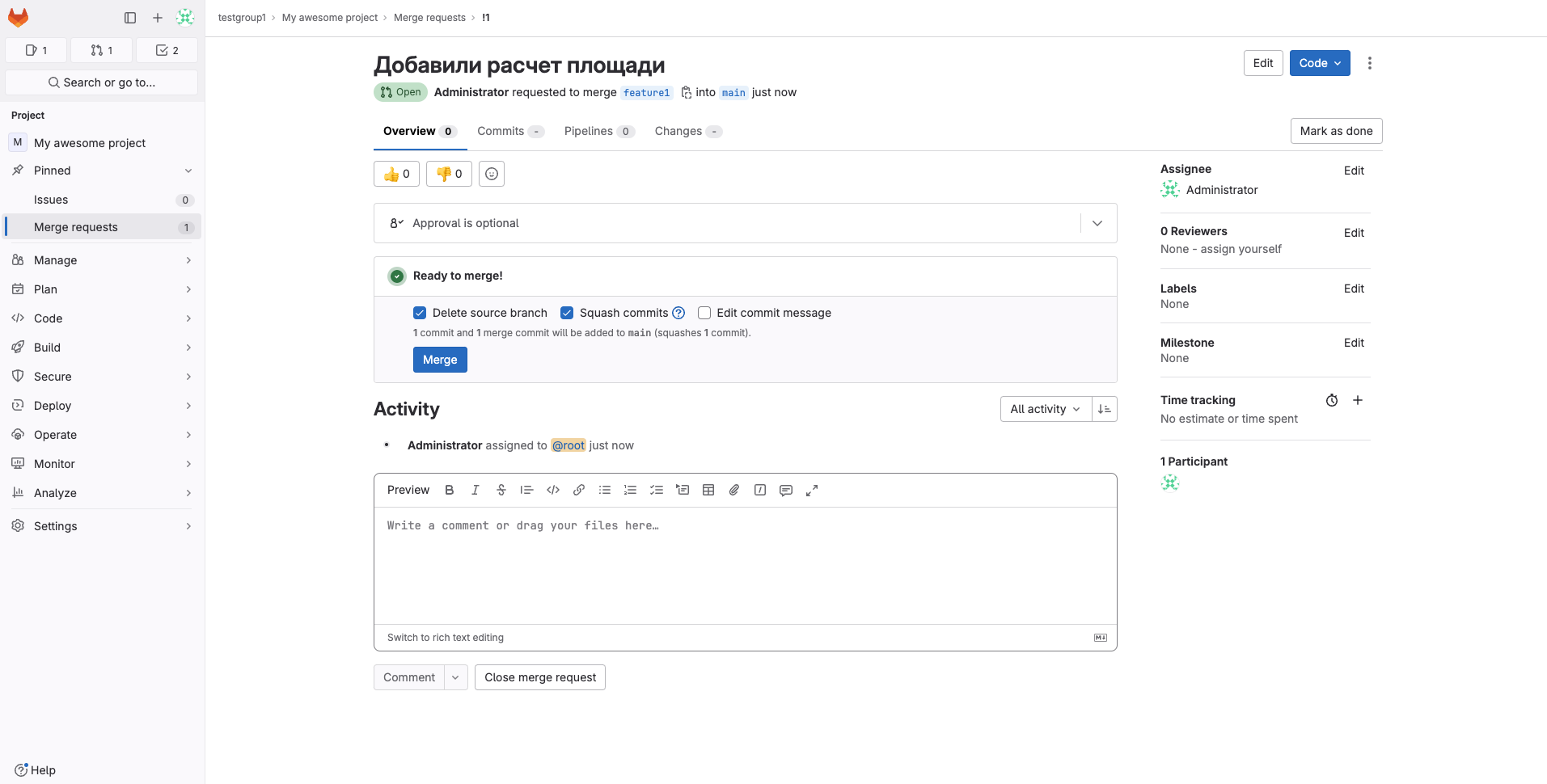Apply bold formatting in the comment editor
Screen dimensions: 1547x784
pos(449,490)
